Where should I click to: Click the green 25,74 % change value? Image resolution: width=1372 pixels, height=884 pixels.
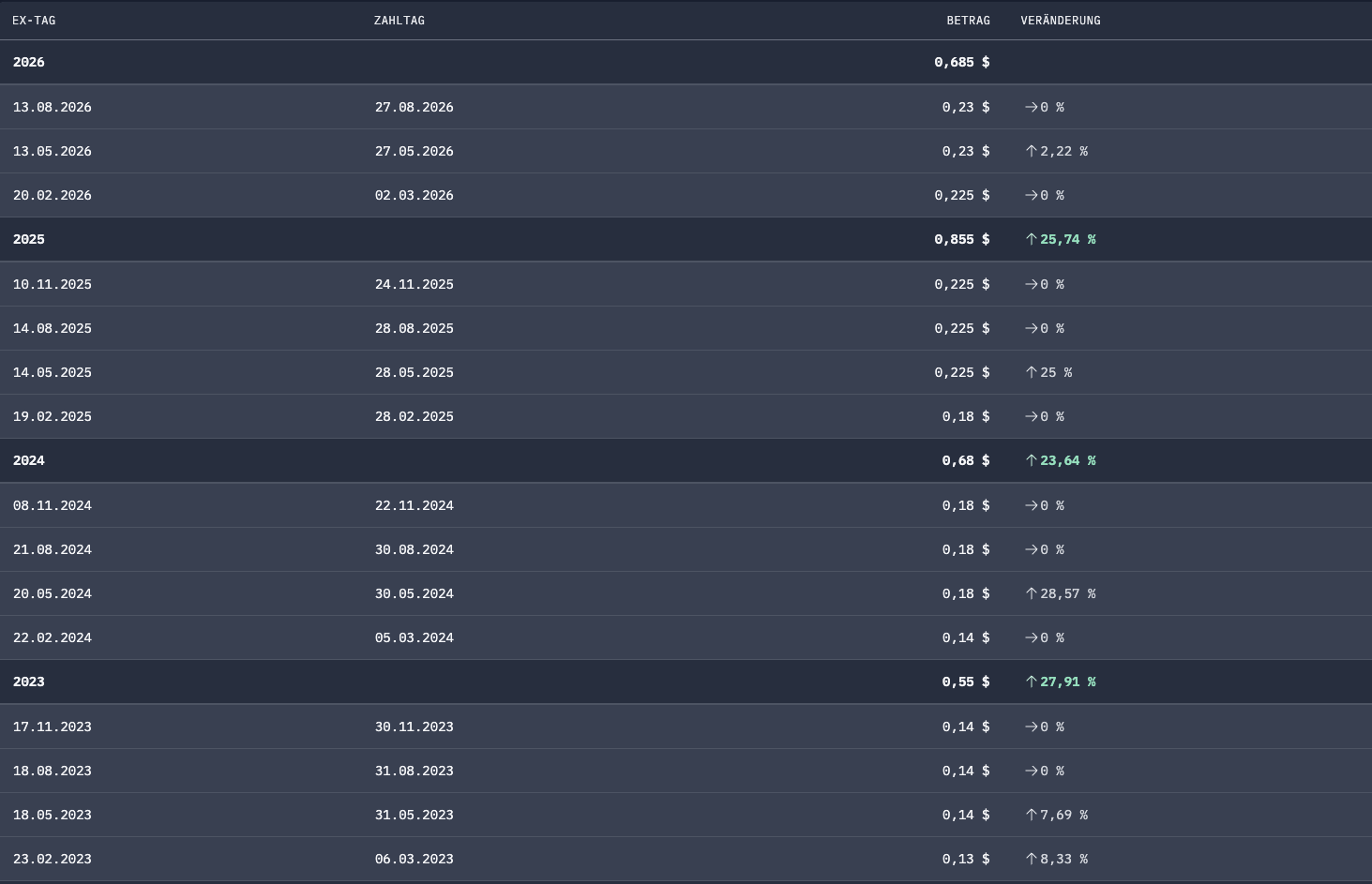1068,239
